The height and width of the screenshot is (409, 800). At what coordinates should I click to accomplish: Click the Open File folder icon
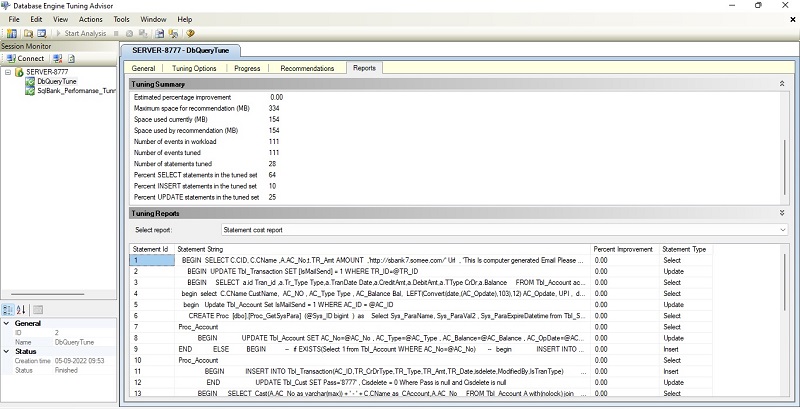click(29, 33)
